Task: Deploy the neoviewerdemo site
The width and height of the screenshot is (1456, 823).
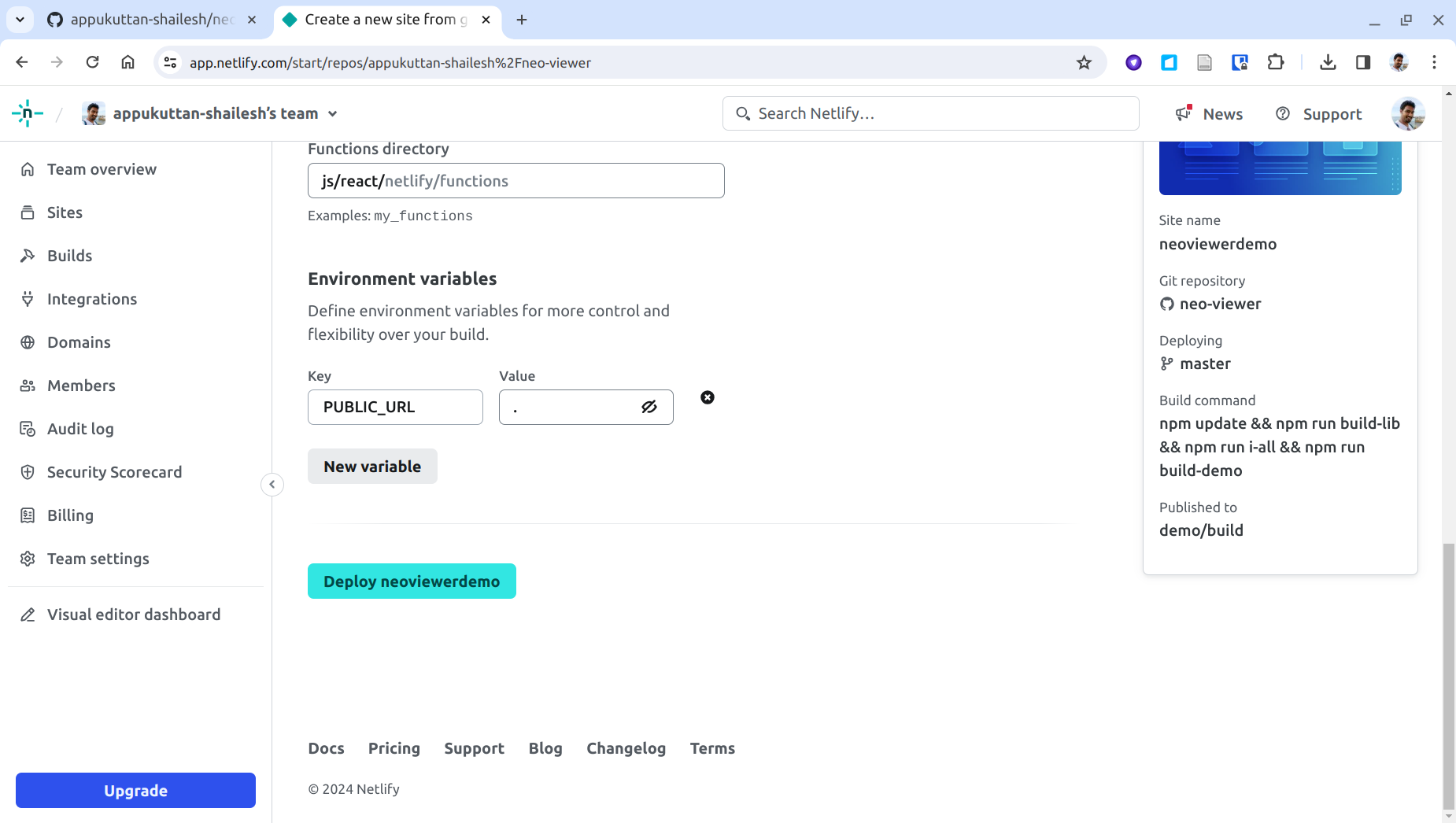Action: (x=411, y=581)
